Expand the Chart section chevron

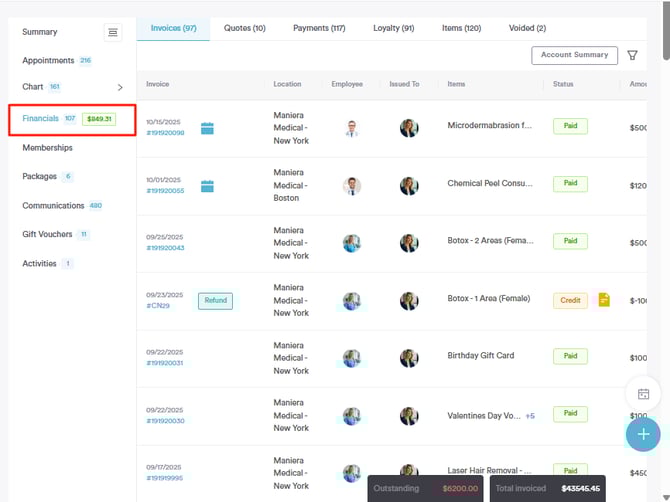click(x=120, y=88)
